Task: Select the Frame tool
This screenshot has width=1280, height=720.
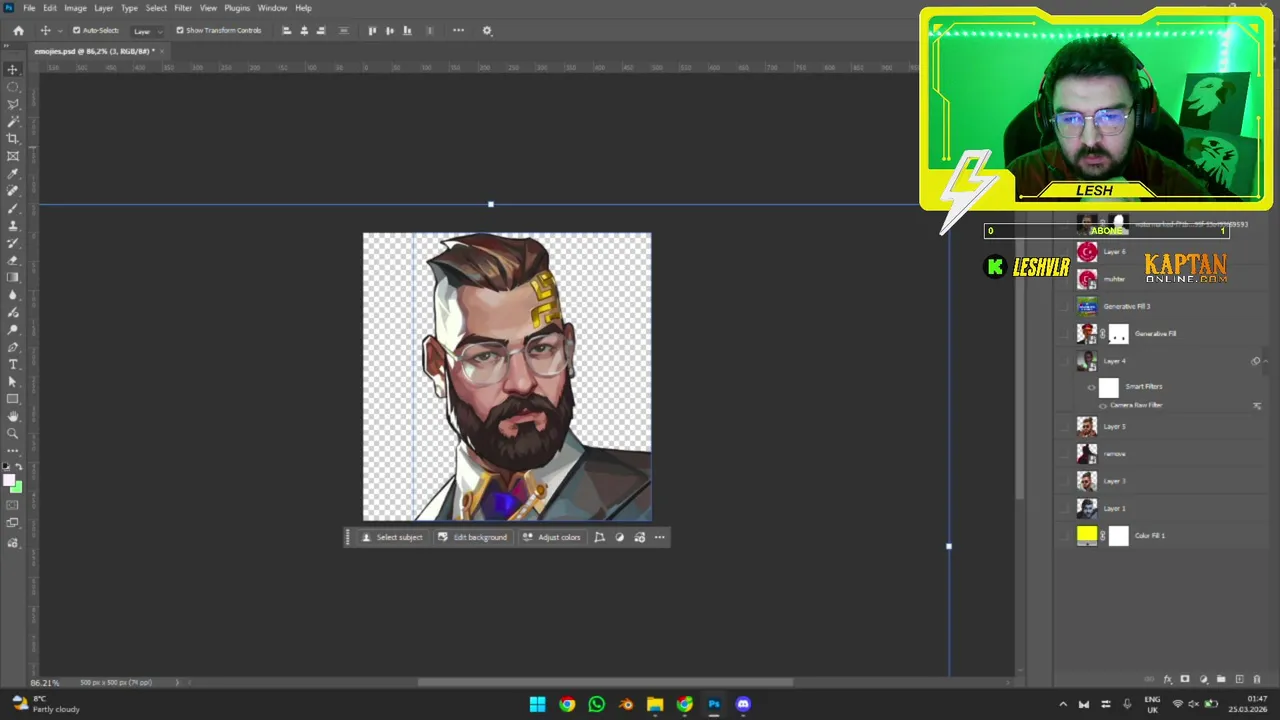Action: 13,156
